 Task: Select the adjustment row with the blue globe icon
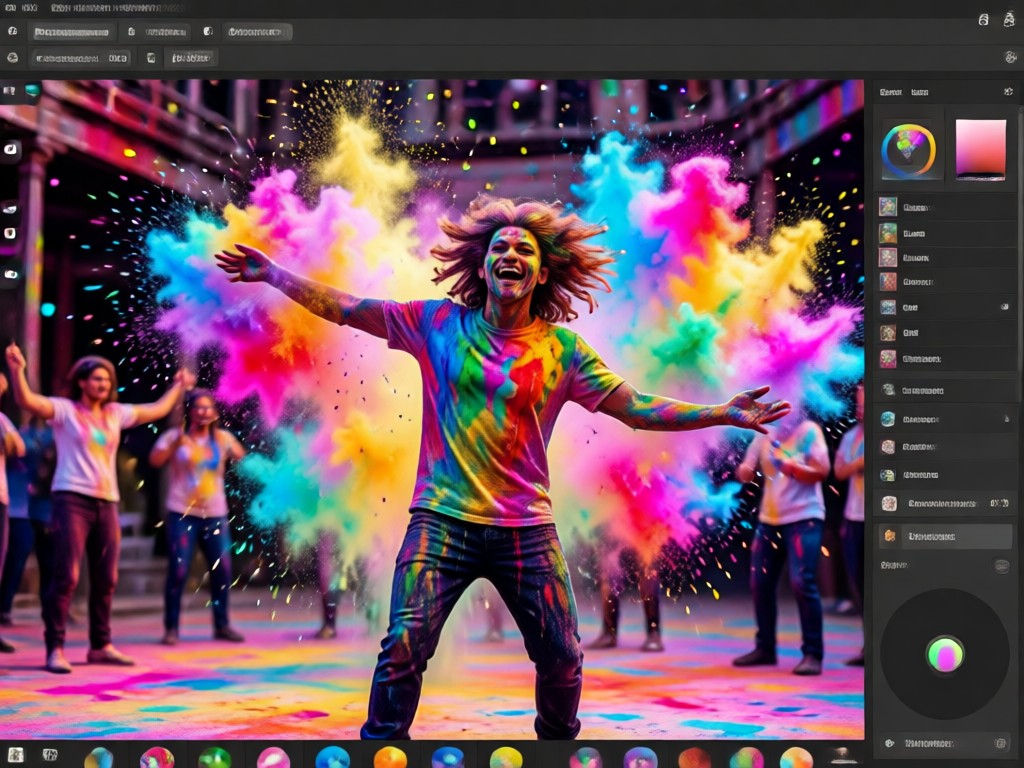click(x=944, y=419)
